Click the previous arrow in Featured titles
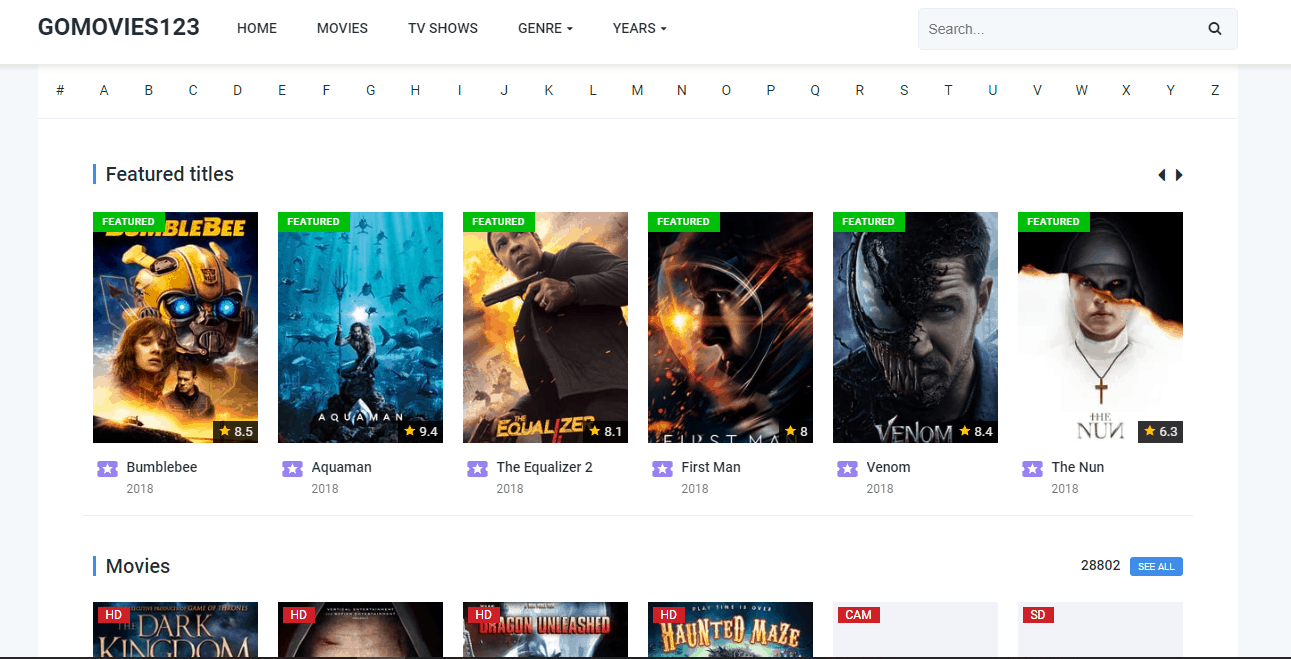1291x659 pixels. coord(1161,175)
